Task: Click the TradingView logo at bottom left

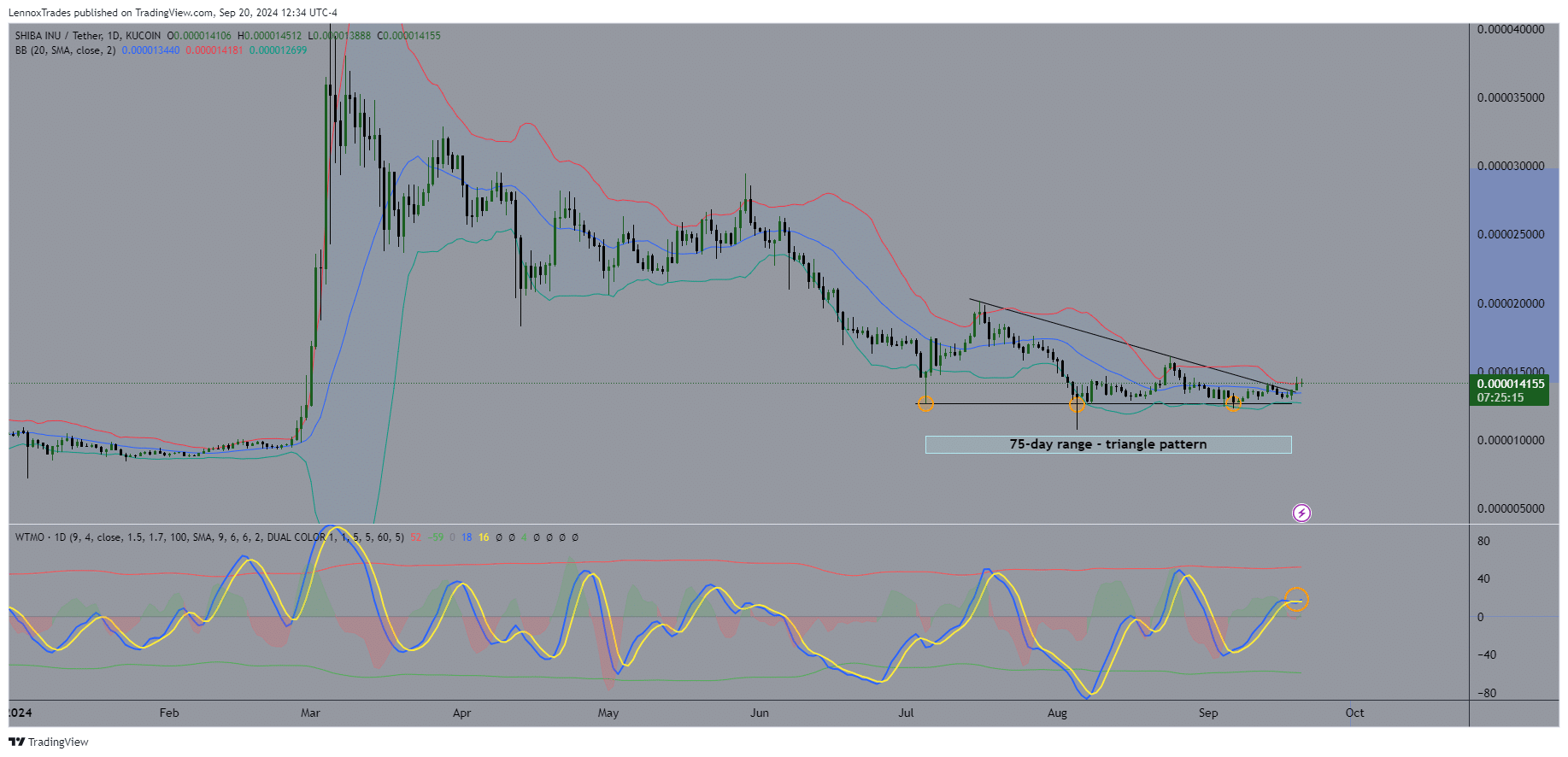Action: click(49, 742)
